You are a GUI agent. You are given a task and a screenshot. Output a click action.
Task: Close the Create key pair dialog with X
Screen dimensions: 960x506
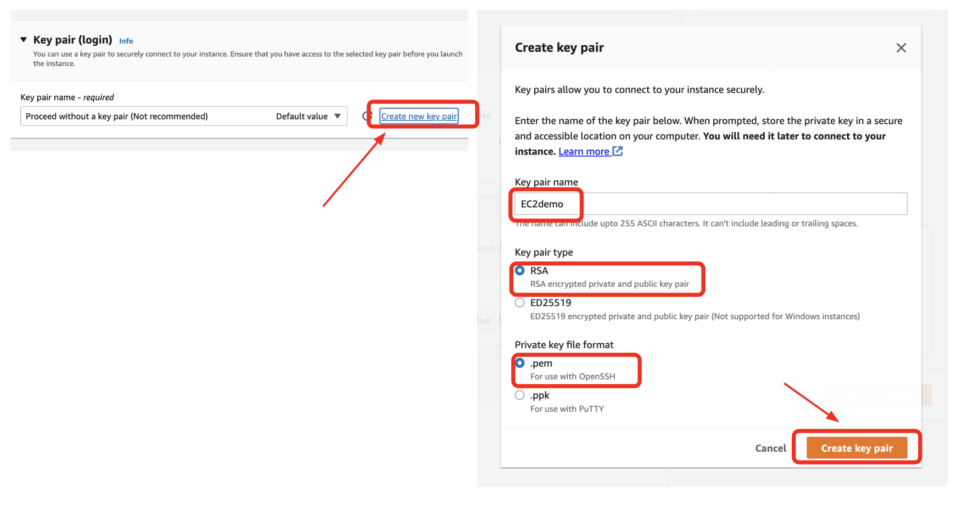(x=901, y=47)
